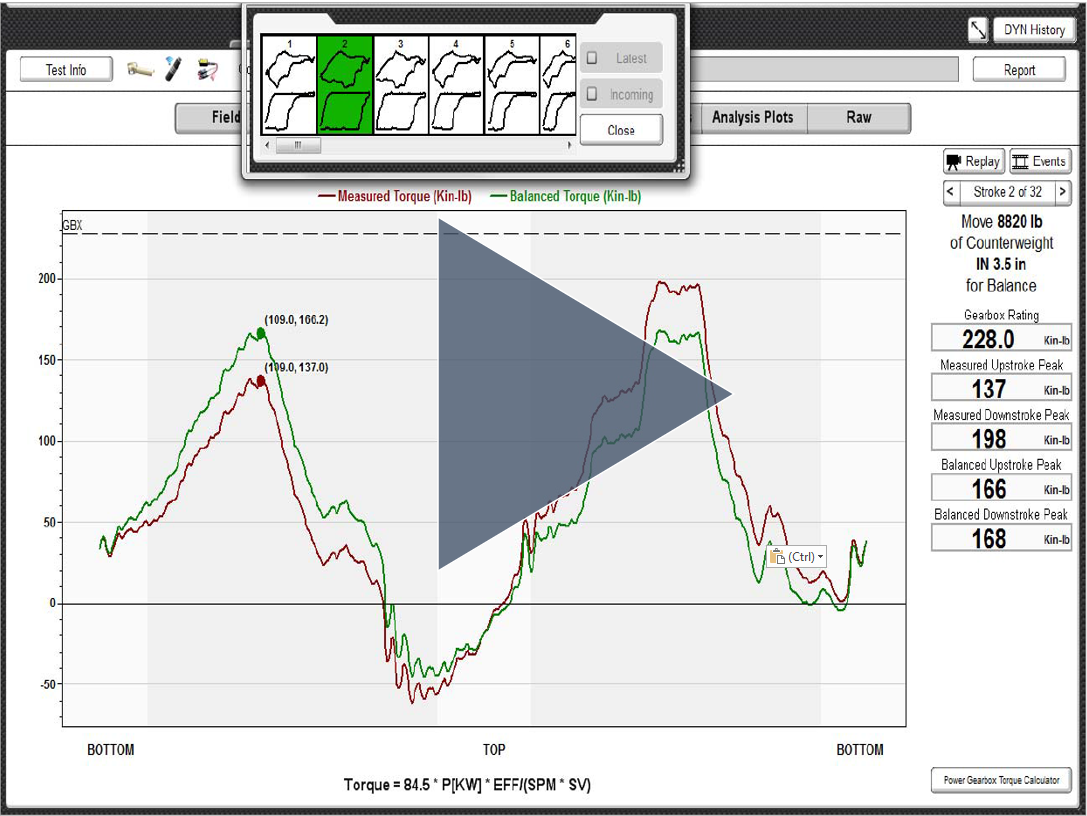This screenshot has height=816, width=1087.
Task: Close the stroke selector popup
Action: click(x=620, y=130)
